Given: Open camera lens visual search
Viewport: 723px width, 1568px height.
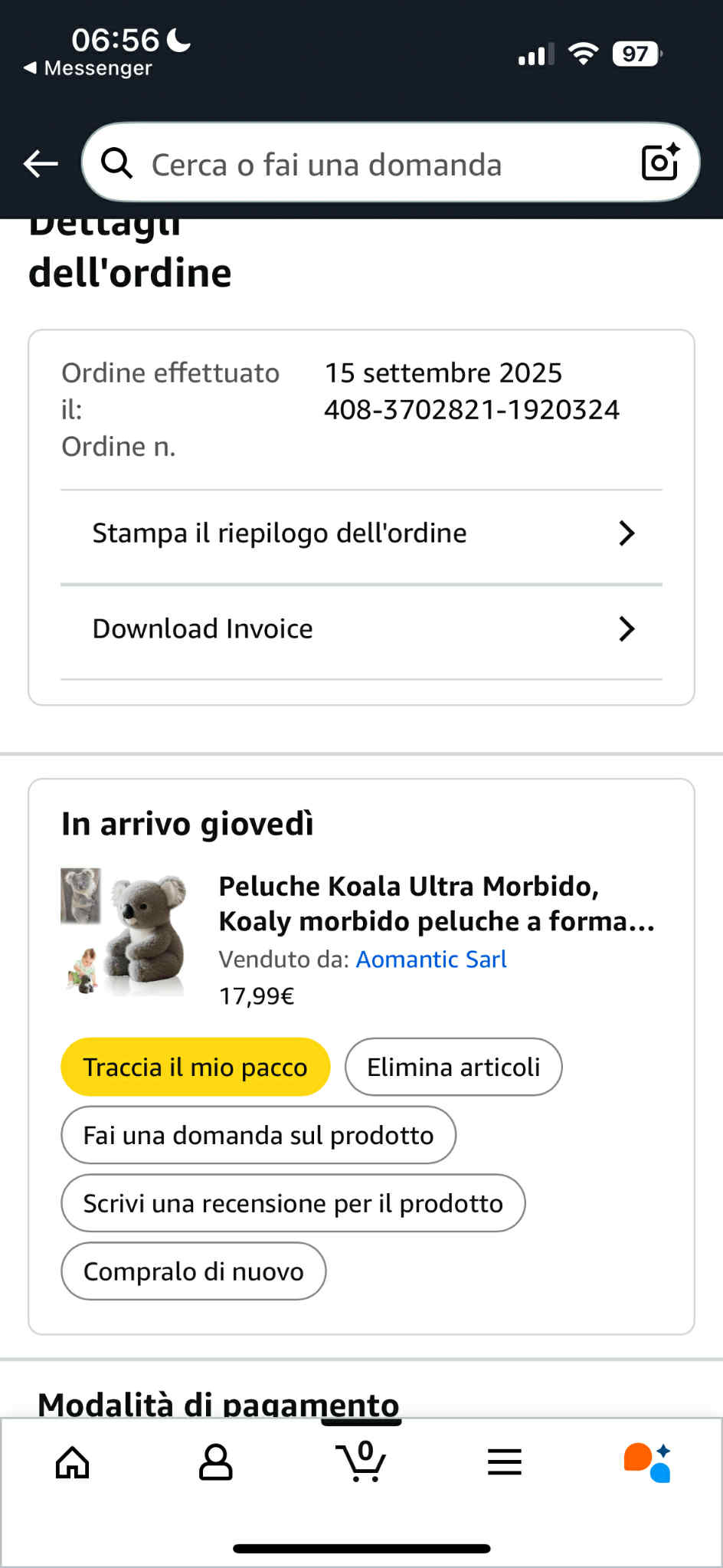Looking at the screenshot, I should (659, 162).
